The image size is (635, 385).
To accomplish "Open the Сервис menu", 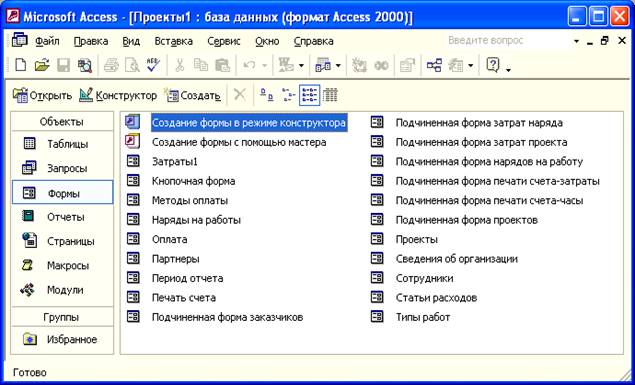I will point(224,41).
